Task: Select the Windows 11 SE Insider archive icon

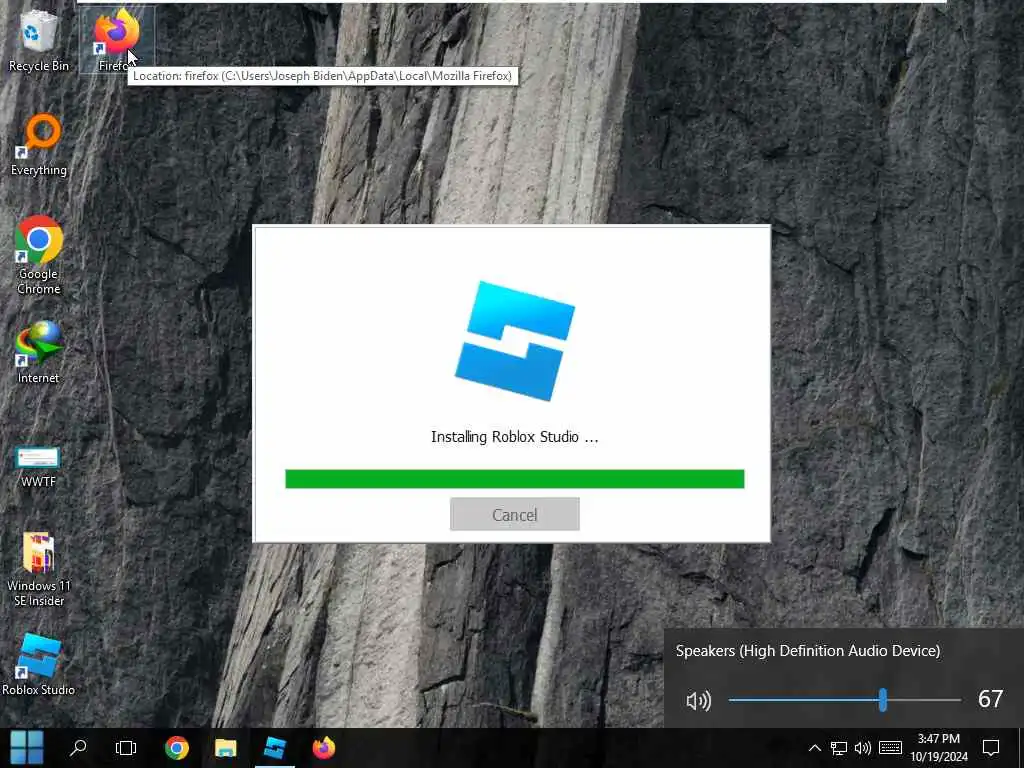Action: [39, 569]
